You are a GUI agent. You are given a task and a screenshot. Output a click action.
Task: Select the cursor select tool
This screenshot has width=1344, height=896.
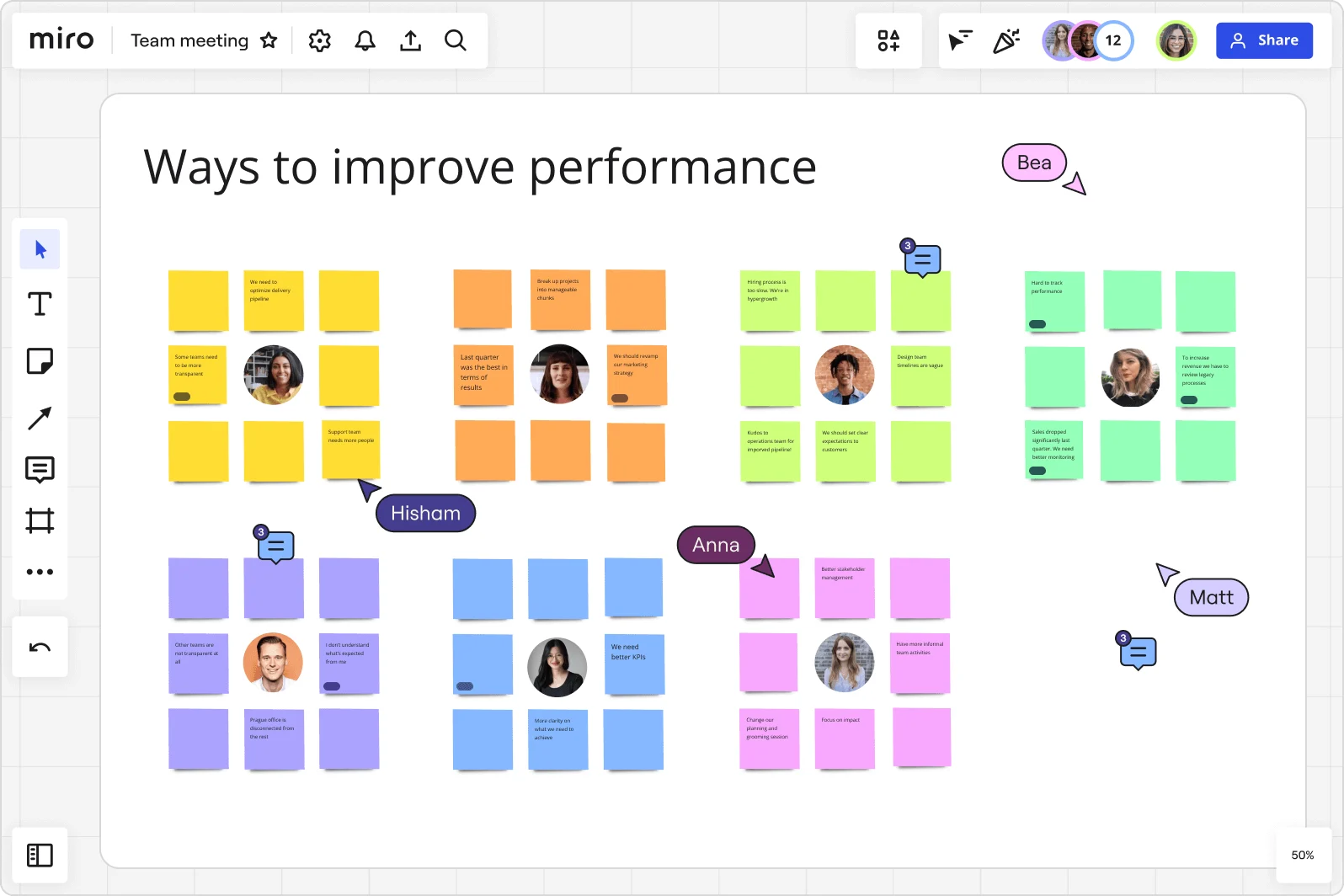(40, 249)
